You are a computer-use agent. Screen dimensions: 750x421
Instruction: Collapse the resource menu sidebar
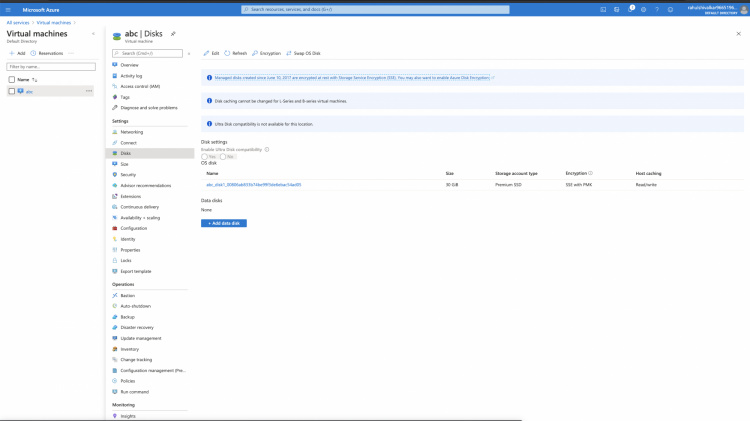point(189,53)
